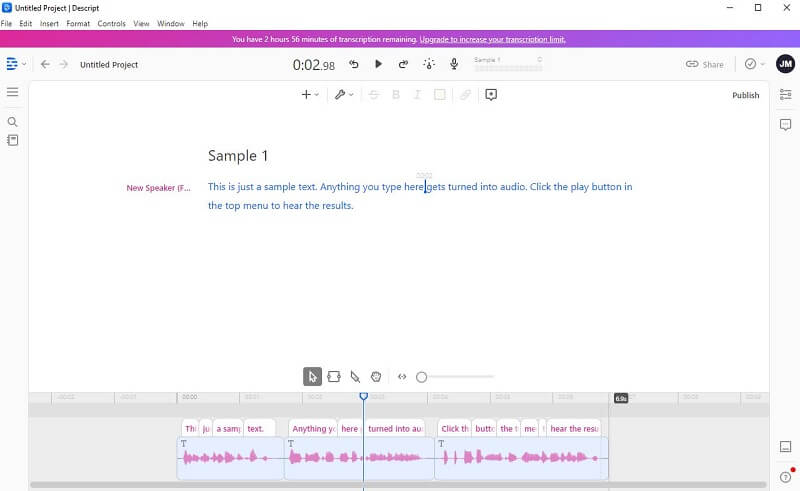Start recording with microphone icon
Image resolution: width=800 pixels, height=491 pixels.
[x=454, y=64]
